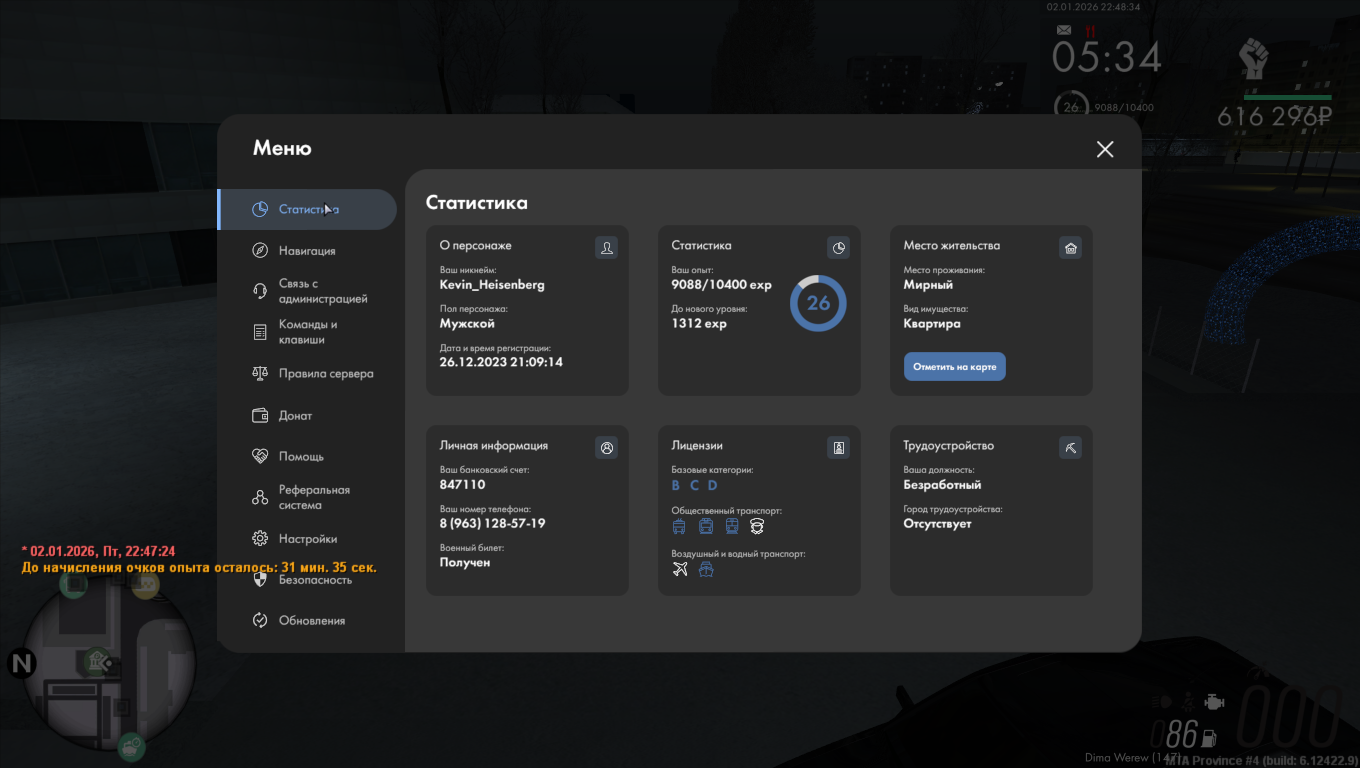1360x768 pixels.
Task: Click the Получен military ID status
Action: pyautogui.click(x=465, y=563)
